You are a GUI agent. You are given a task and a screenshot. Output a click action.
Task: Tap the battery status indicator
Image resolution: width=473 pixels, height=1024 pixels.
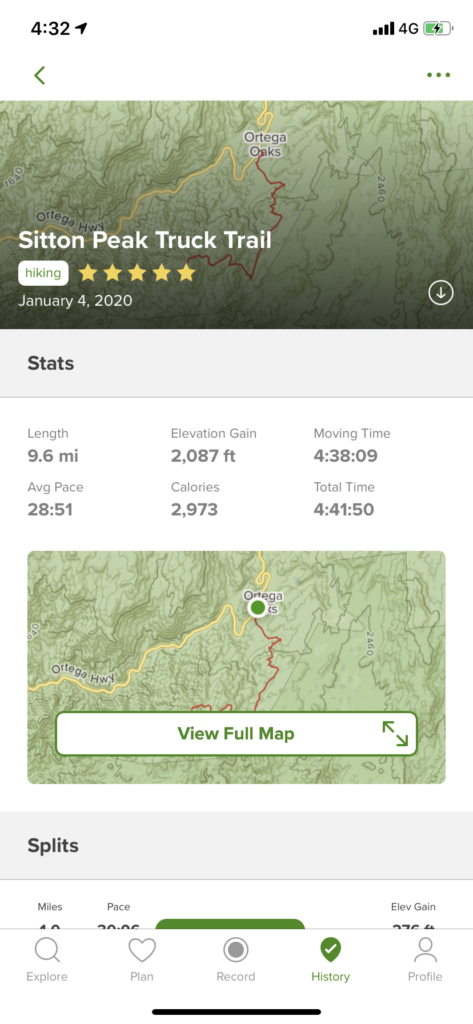(438, 29)
